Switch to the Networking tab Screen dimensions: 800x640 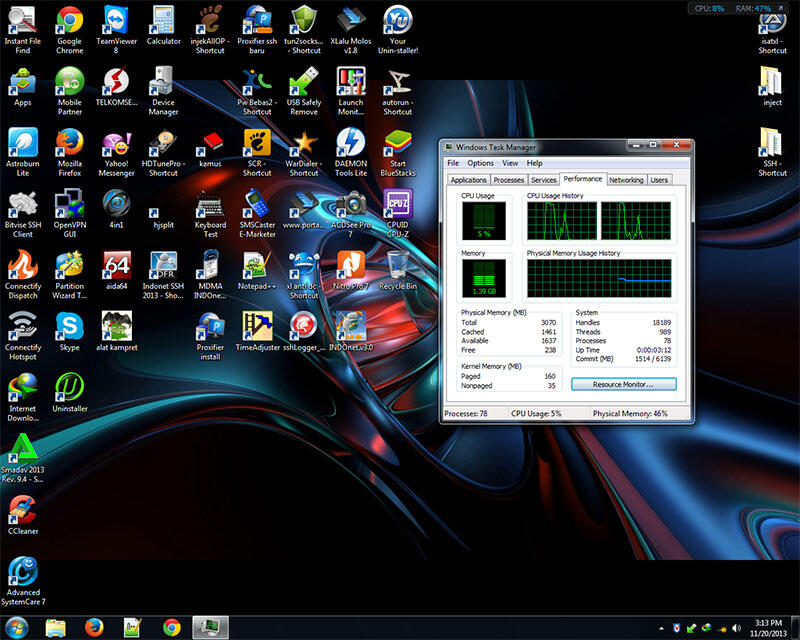626,180
